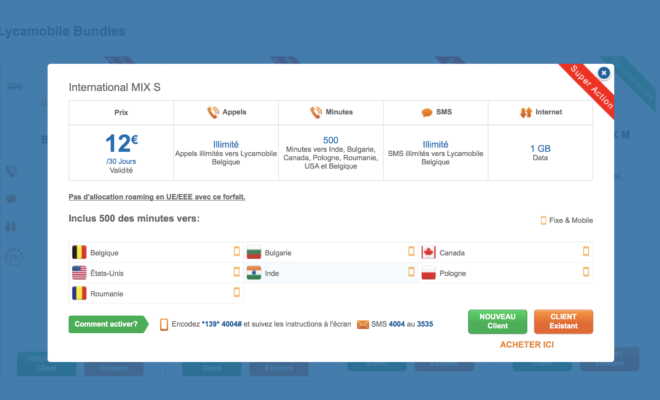Click the /30 Jours validity text
Image resolution: width=660 pixels, height=400 pixels.
pos(121,161)
